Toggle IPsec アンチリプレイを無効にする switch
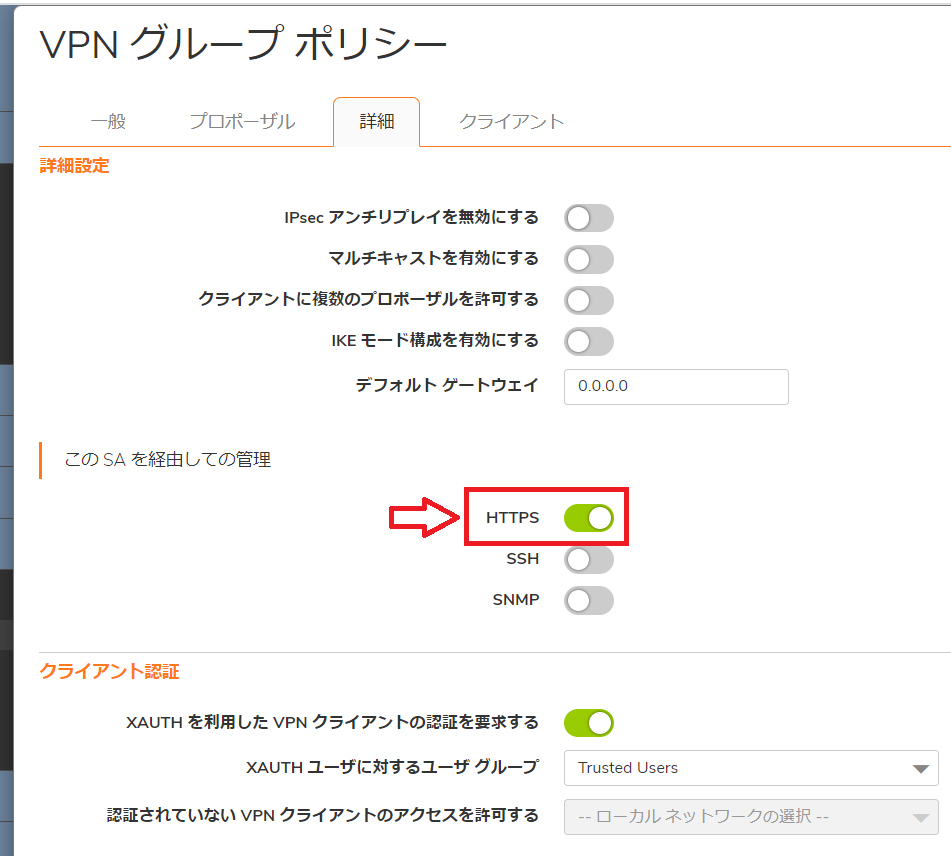This screenshot has height=856, width=951. [589, 218]
